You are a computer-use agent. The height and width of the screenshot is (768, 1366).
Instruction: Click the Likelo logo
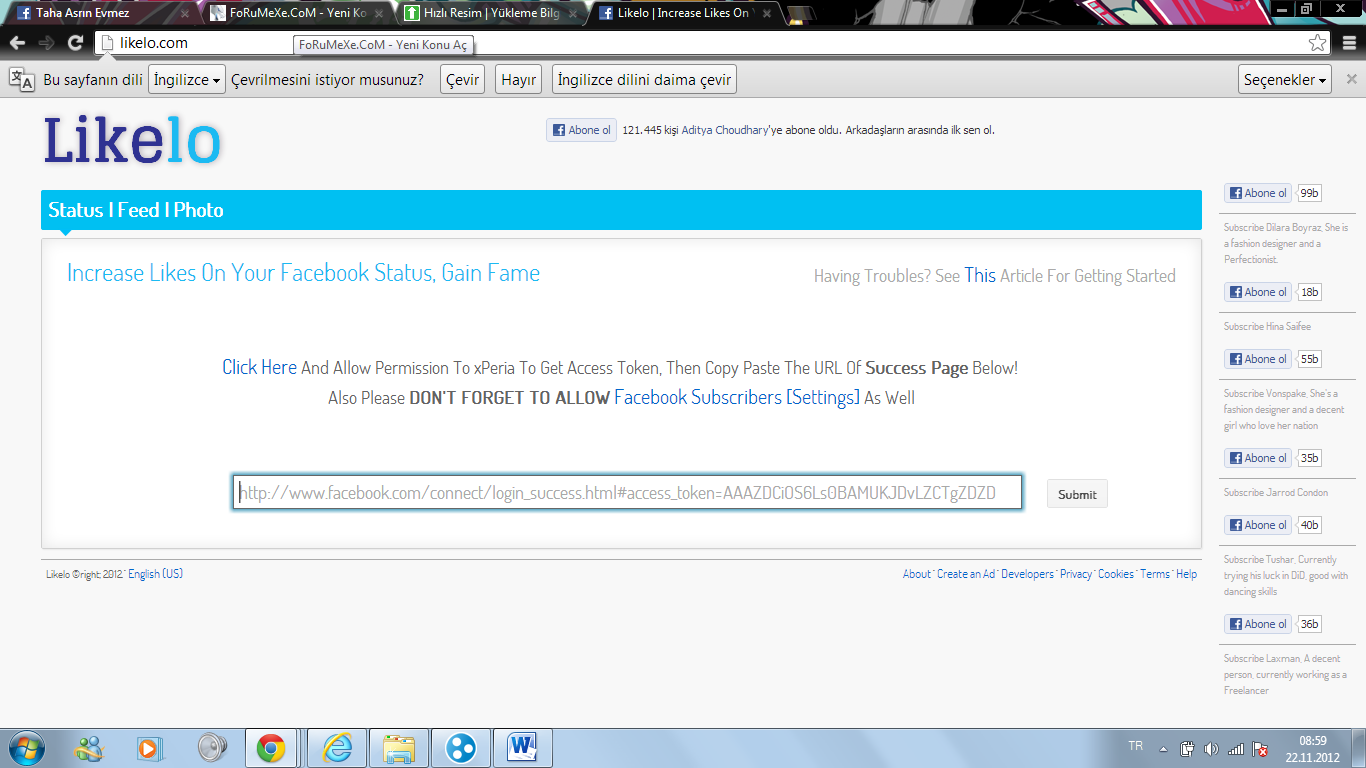point(131,140)
